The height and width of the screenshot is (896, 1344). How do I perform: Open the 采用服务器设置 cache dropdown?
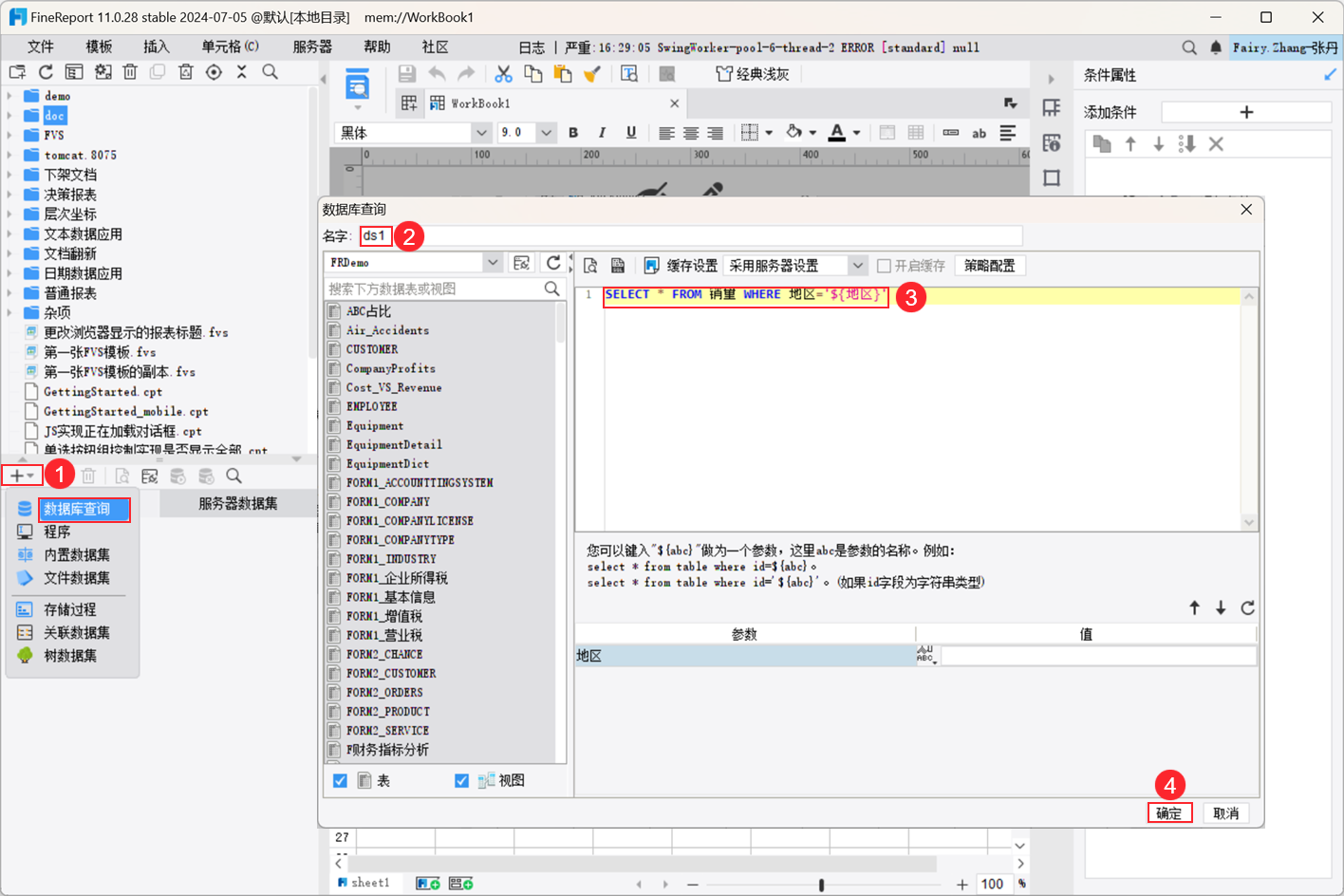pos(857,266)
